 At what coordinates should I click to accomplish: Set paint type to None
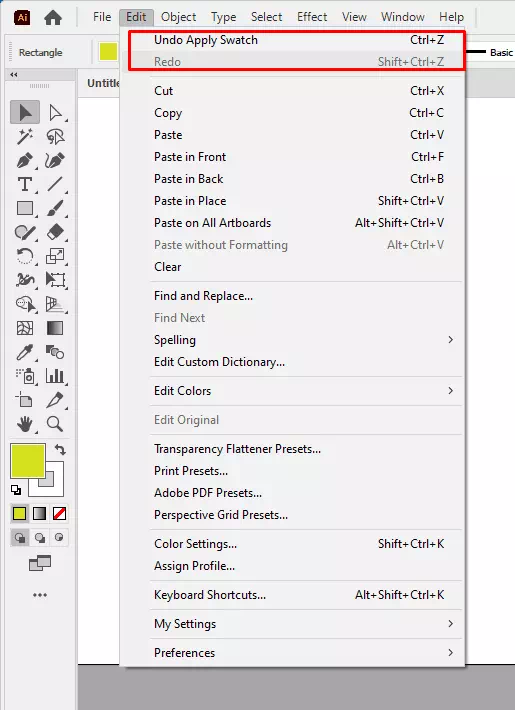(x=59, y=513)
